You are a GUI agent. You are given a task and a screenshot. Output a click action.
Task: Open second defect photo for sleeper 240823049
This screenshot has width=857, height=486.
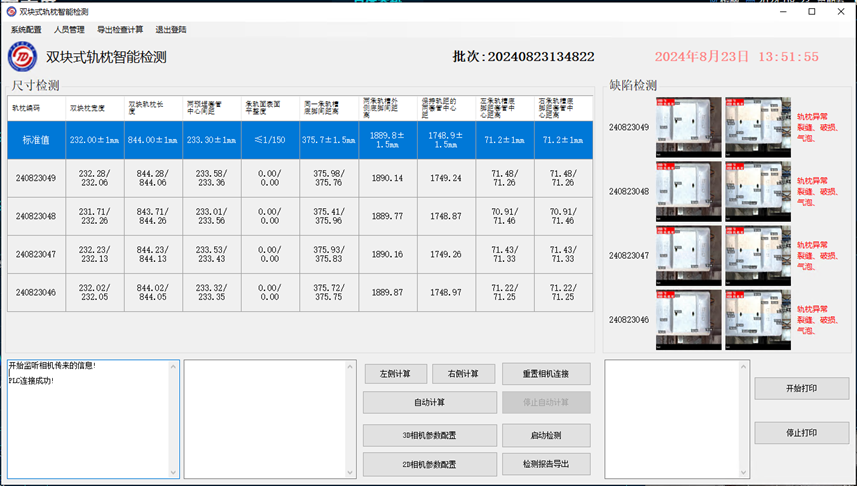pos(757,127)
